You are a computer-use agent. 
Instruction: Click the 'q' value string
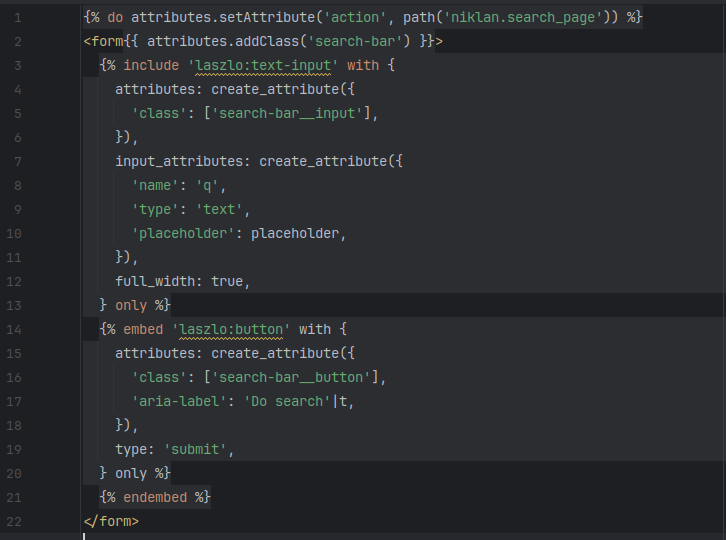click(207, 185)
